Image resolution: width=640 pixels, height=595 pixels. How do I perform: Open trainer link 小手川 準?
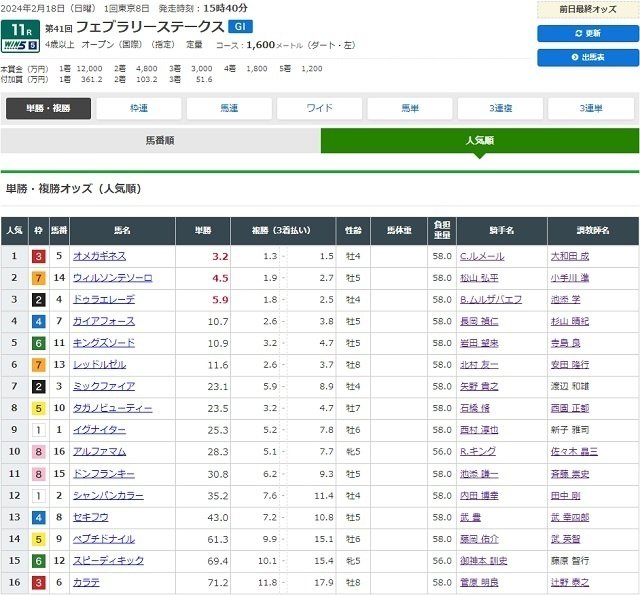pyautogui.click(x=570, y=278)
